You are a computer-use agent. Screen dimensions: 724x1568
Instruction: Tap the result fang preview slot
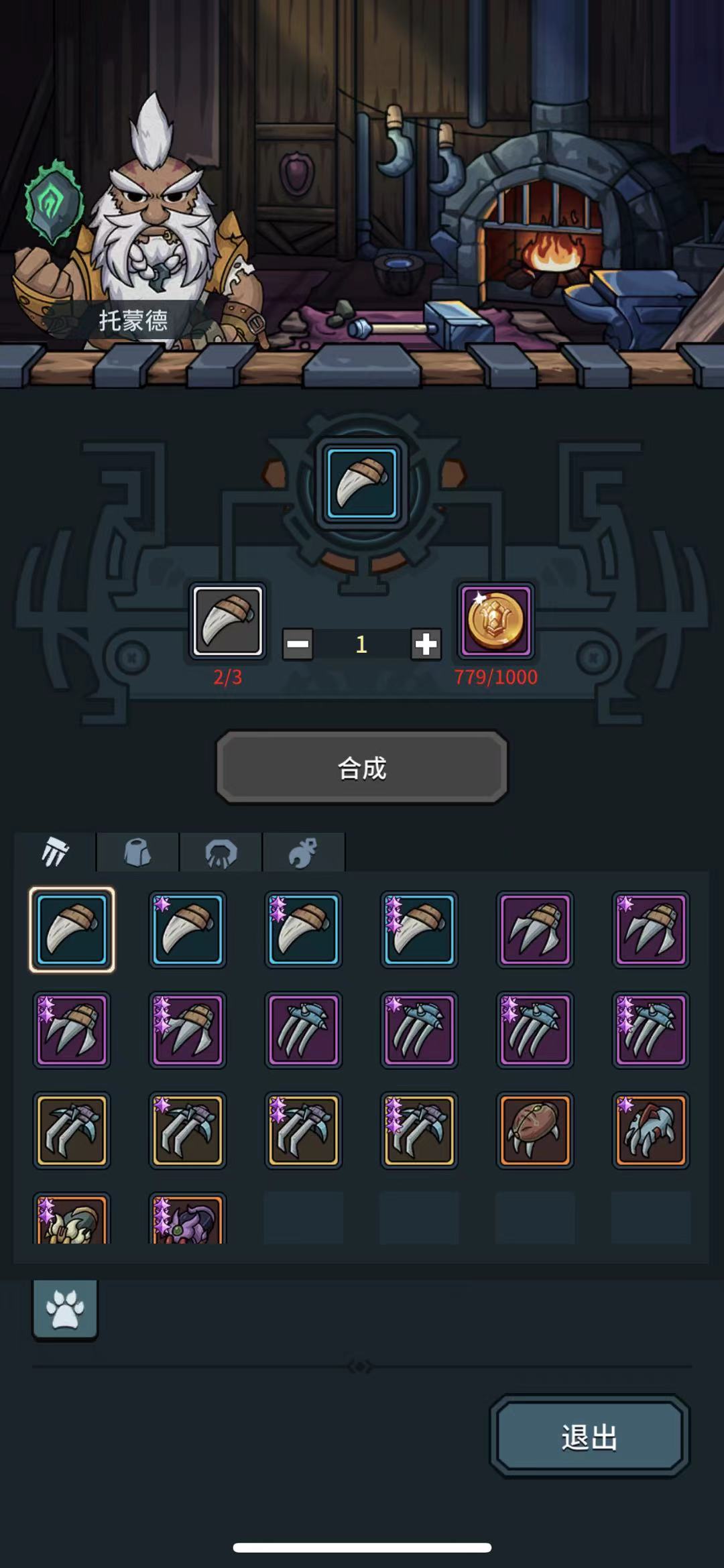362,484
